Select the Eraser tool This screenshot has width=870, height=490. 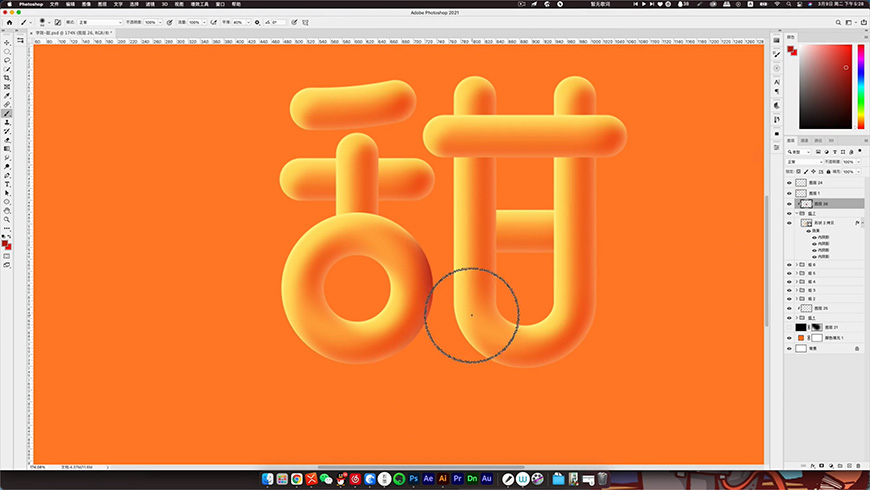pos(7,140)
